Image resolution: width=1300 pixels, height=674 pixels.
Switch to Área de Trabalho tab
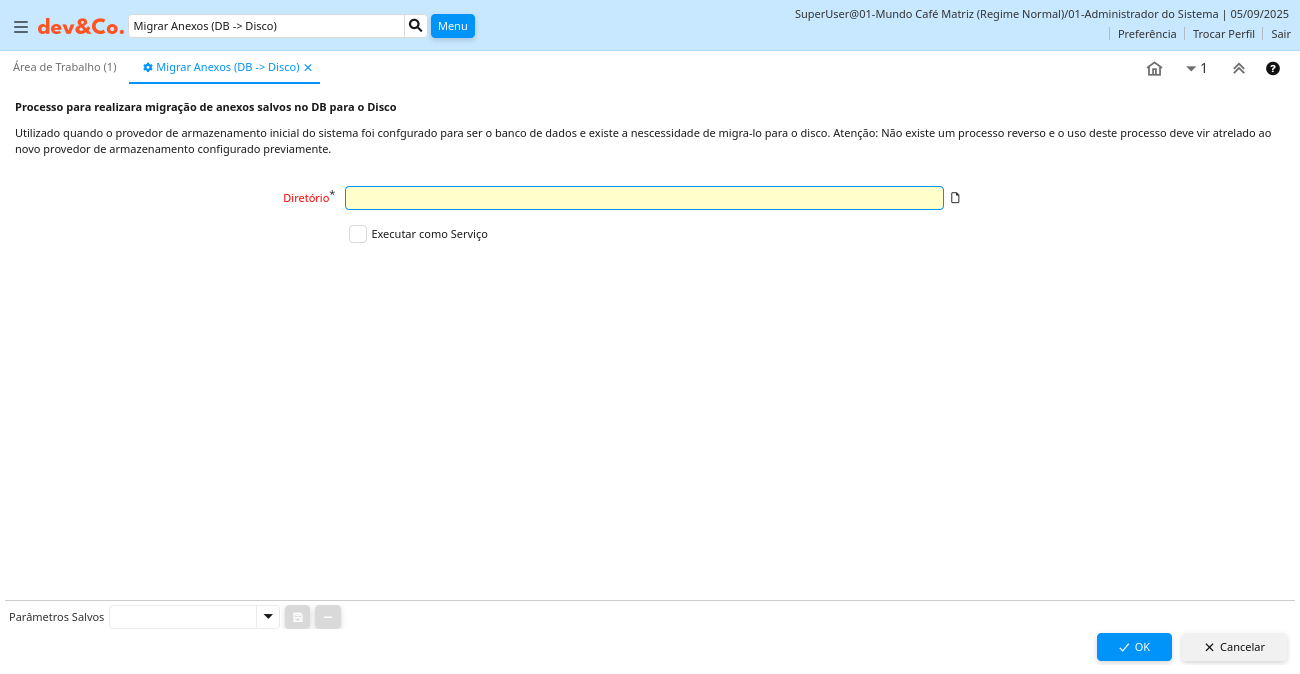(65, 67)
